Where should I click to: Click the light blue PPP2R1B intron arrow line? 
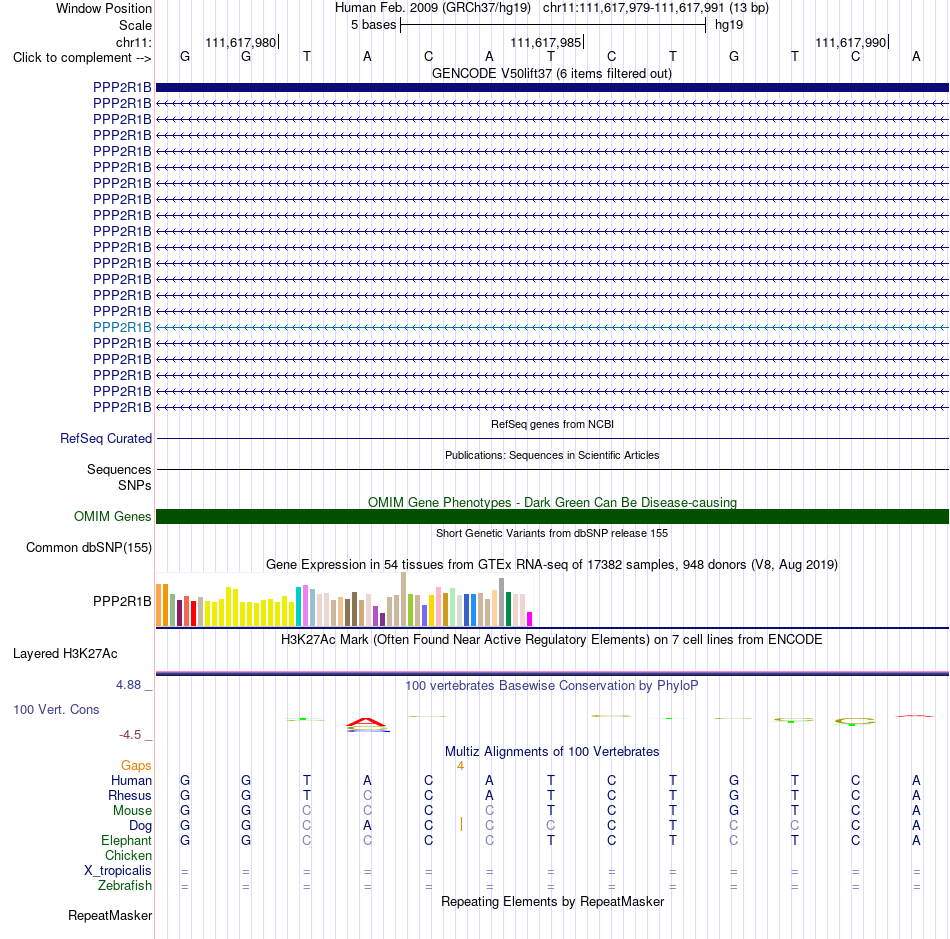552,327
